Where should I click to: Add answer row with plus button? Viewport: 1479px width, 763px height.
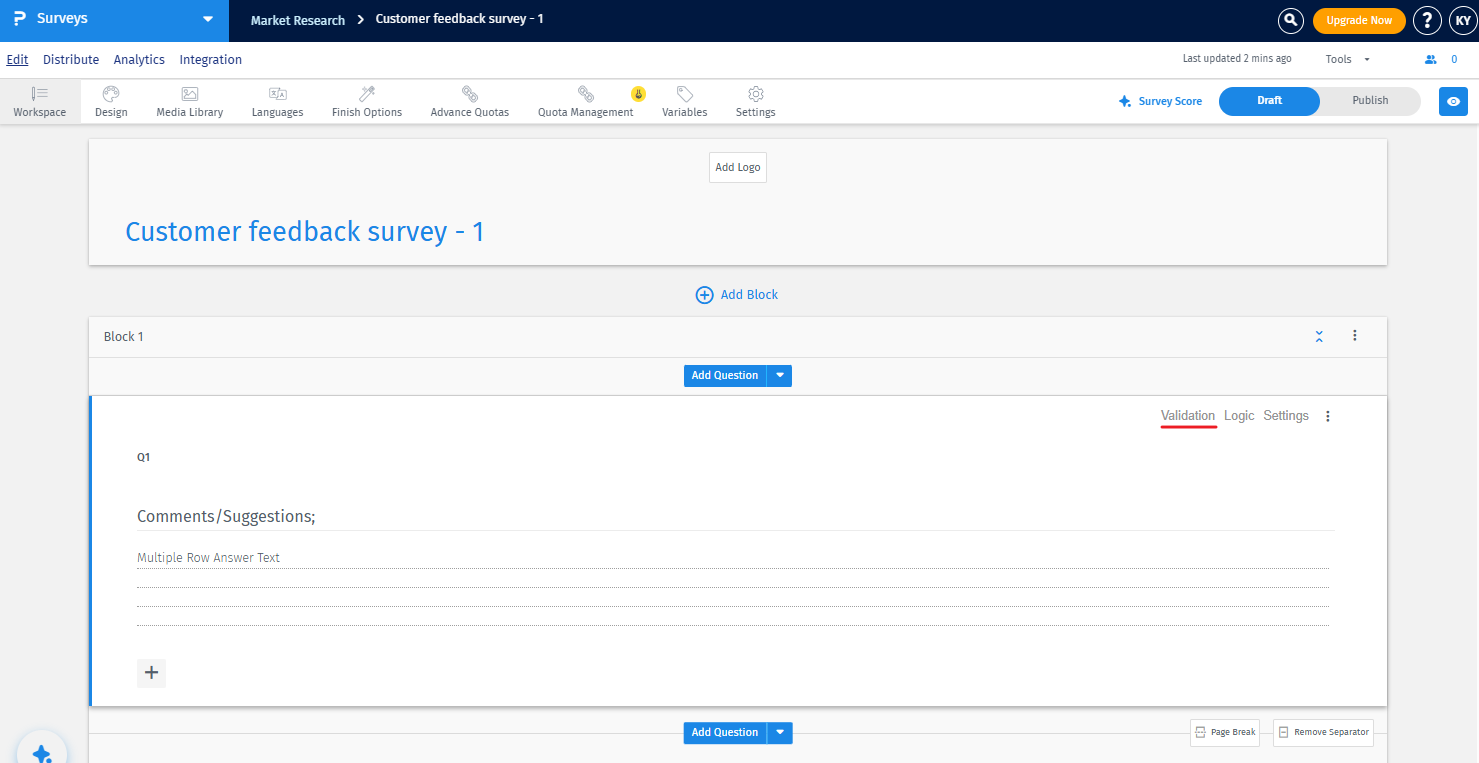[152, 673]
